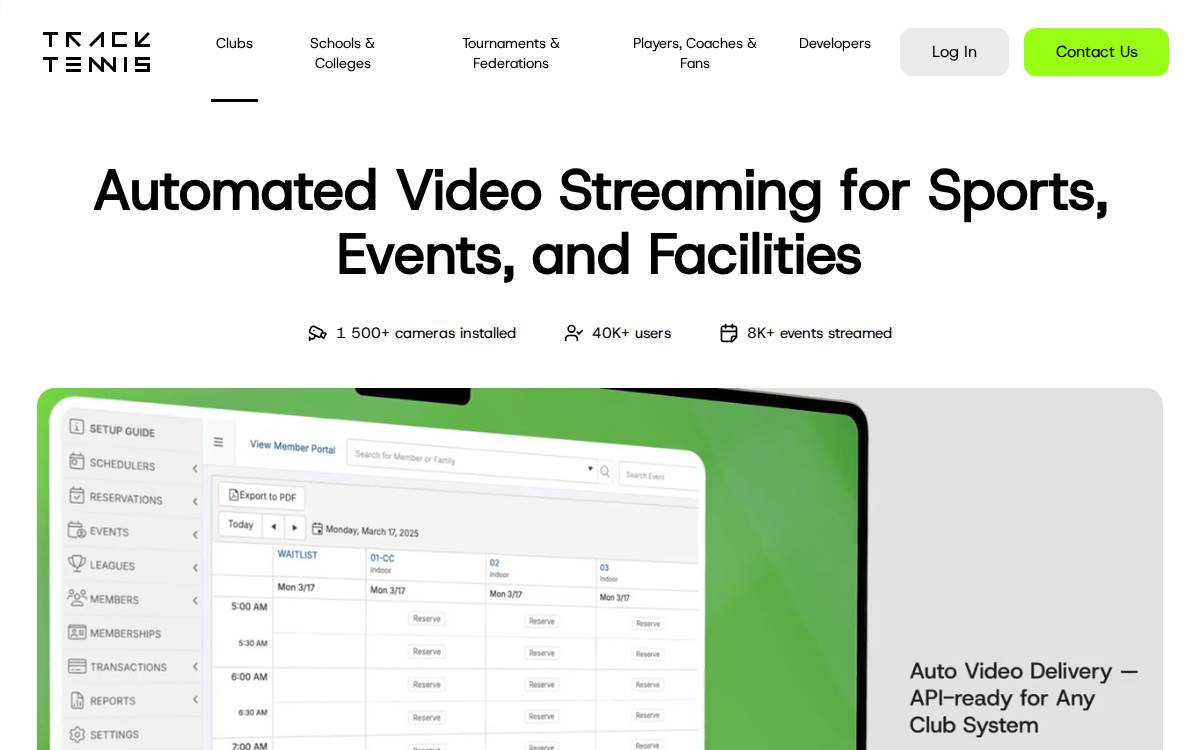Click the 5:00 AM time label
This screenshot has height=750, width=1200.
[x=249, y=606]
